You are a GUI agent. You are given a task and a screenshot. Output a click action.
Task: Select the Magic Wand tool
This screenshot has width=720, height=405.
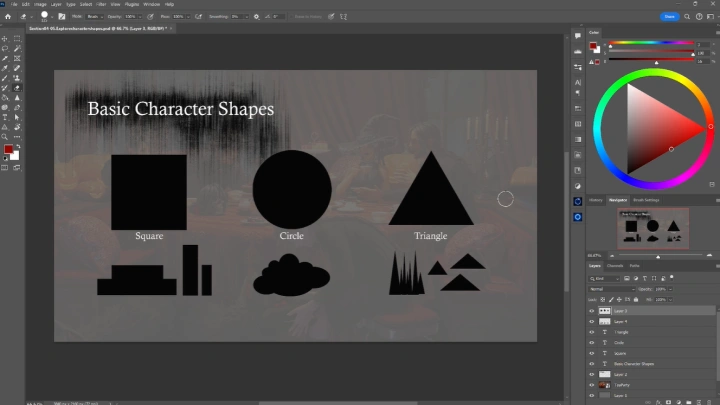click(17, 49)
